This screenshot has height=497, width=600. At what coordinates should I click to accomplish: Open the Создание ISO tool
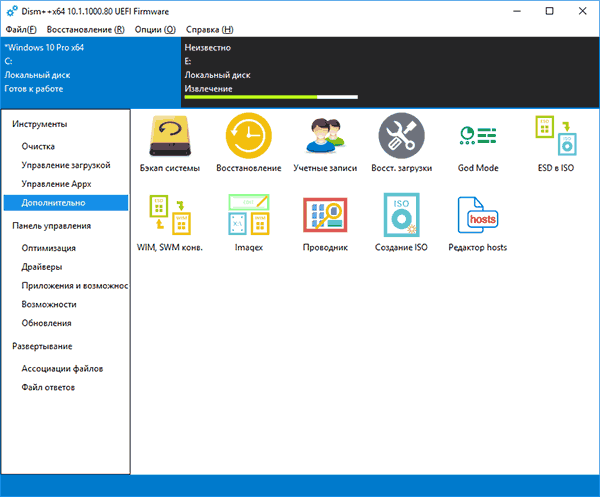(x=401, y=223)
